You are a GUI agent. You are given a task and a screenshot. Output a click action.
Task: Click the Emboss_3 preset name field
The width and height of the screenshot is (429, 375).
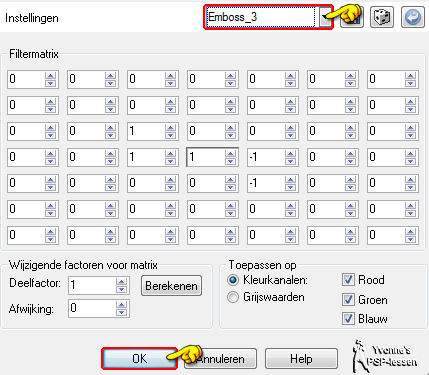pyautogui.click(x=261, y=17)
